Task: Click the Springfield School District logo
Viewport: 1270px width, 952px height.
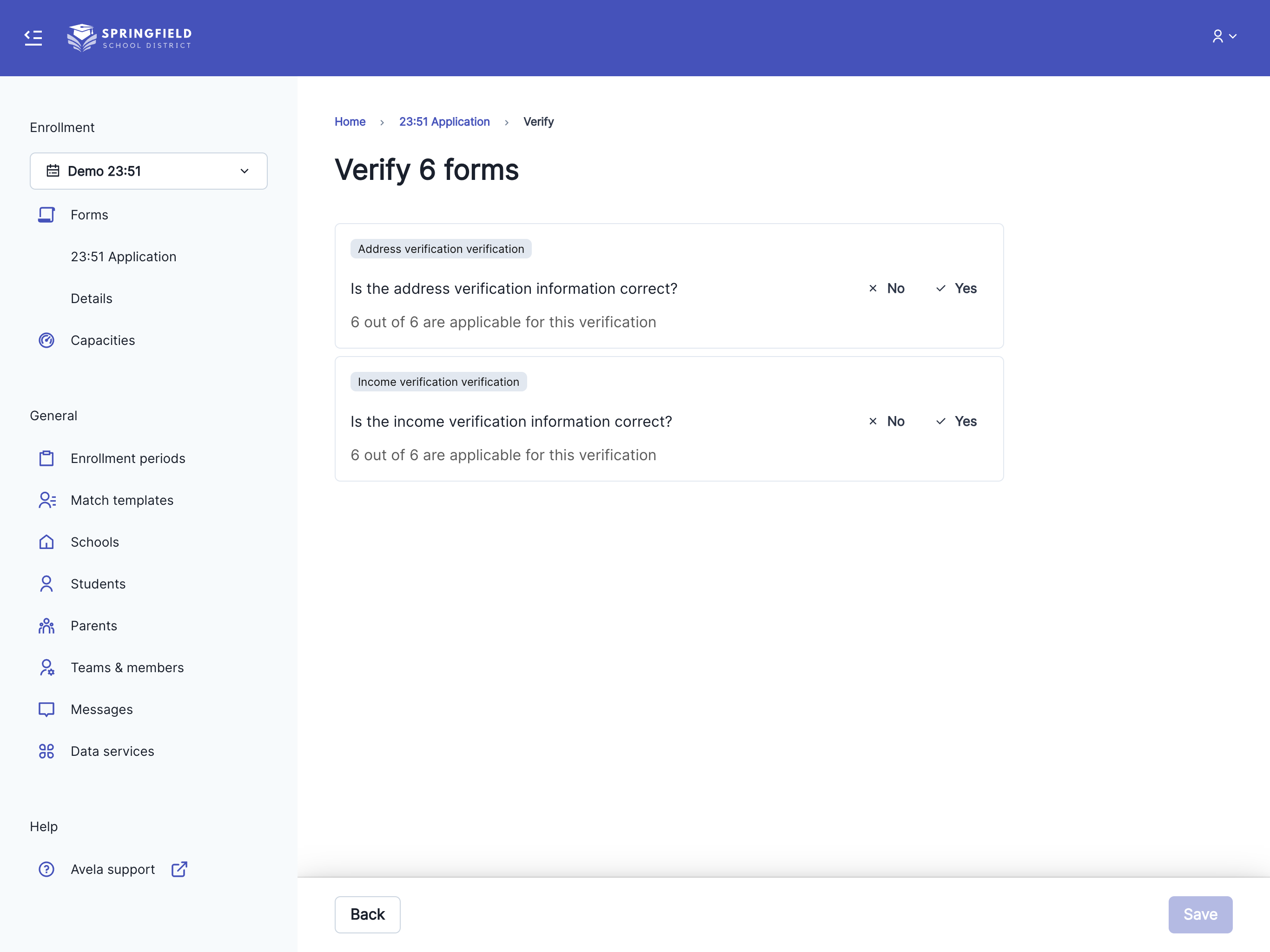Action: tap(129, 38)
